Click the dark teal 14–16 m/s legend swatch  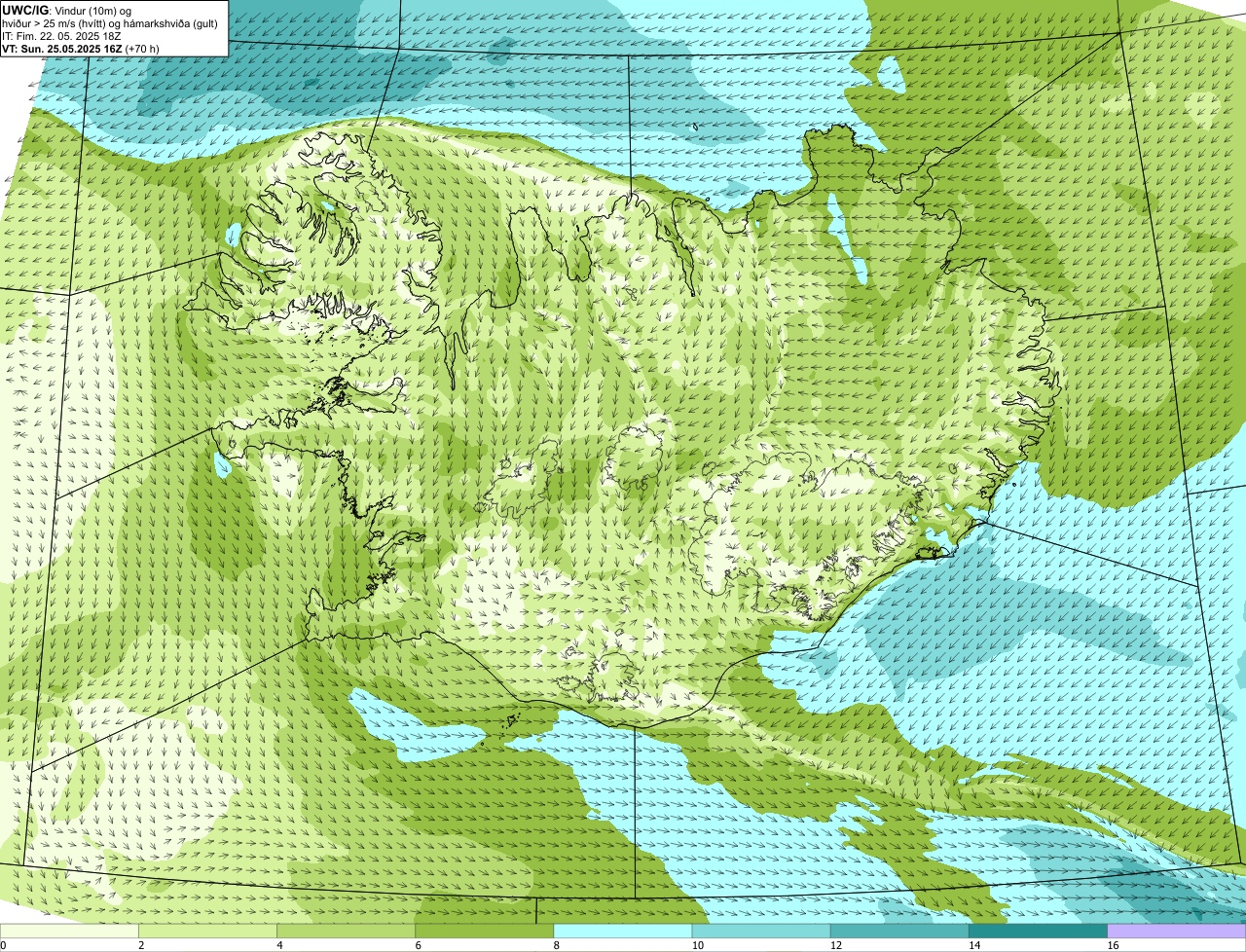[1039, 932]
